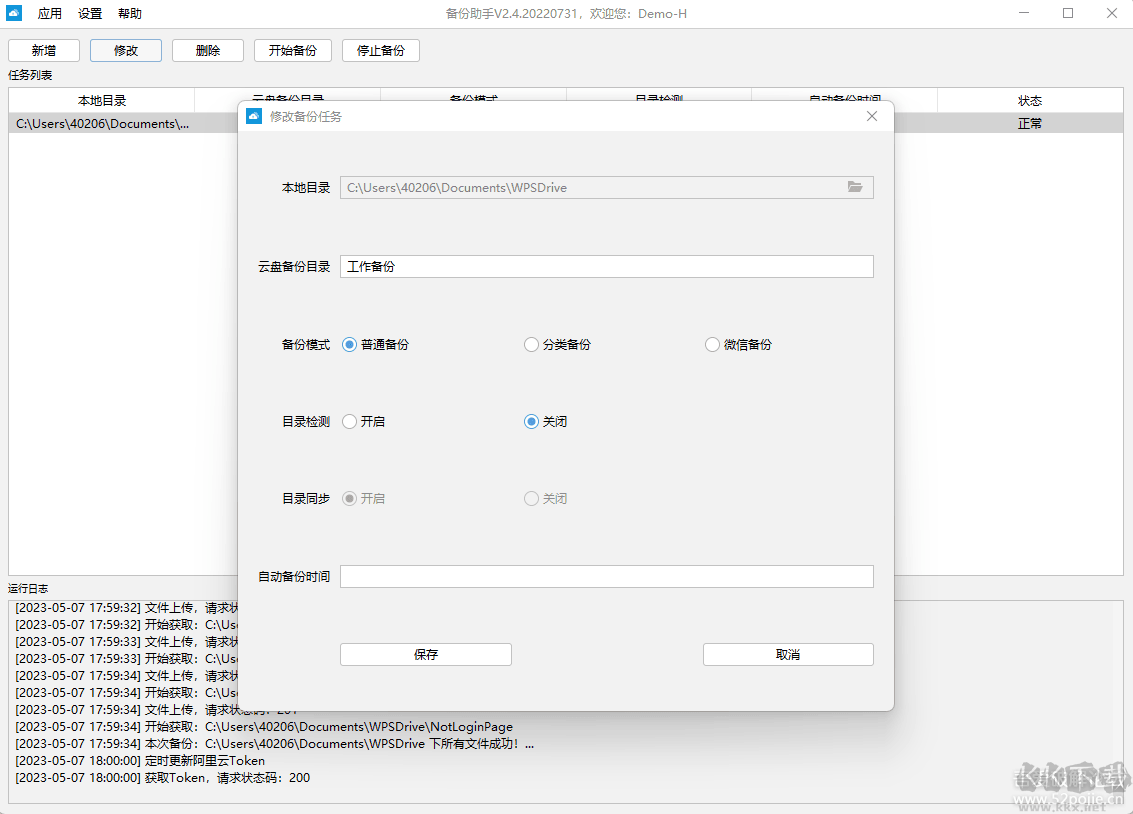
Task: Select 分类备份 backup mode
Action: 531,345
